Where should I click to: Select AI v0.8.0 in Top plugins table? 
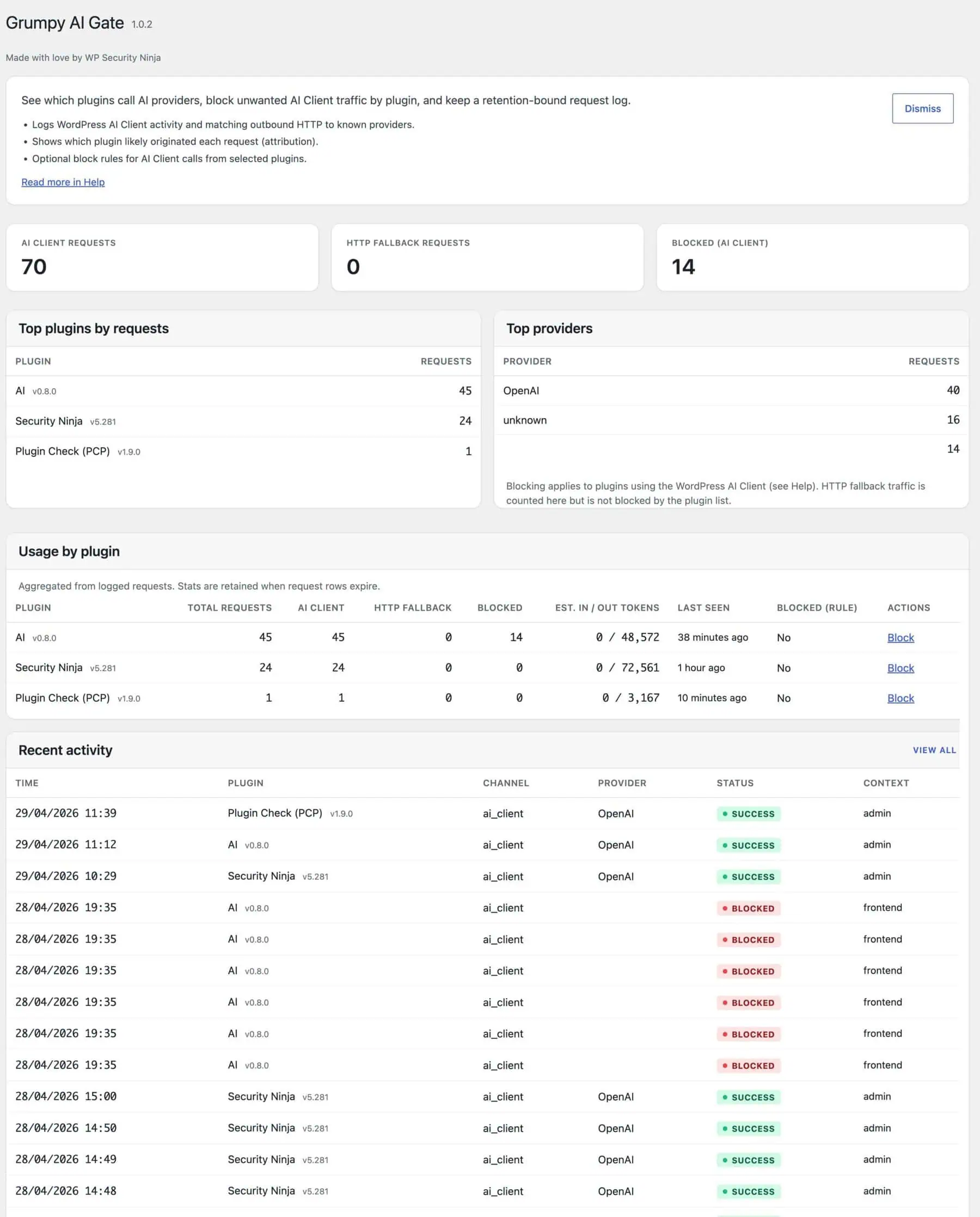[243, 390]
